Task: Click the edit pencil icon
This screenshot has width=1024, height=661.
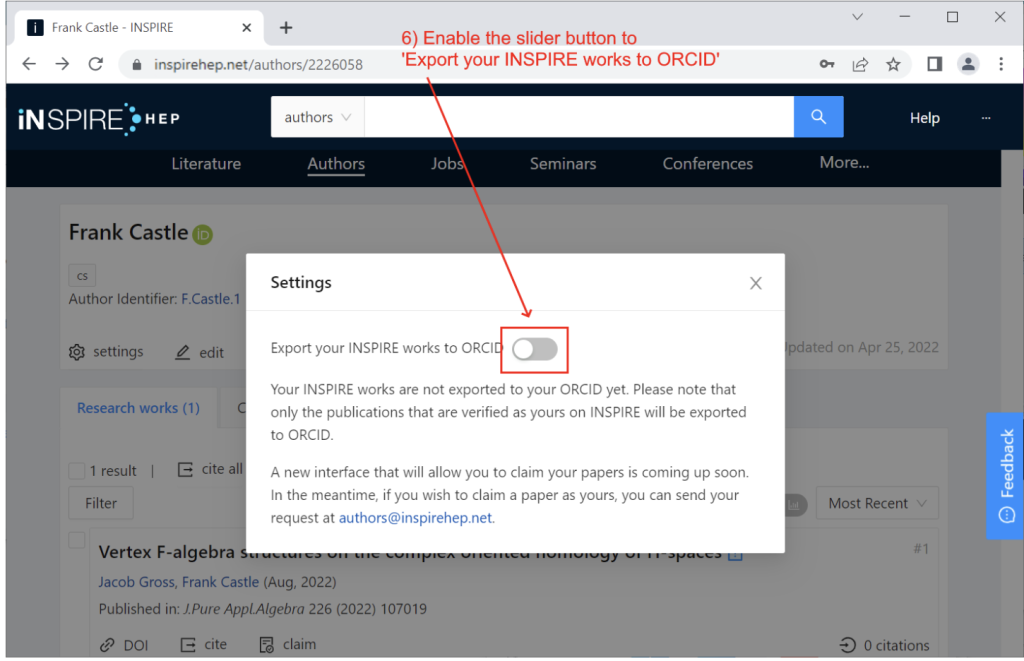Action: pyautogui.click(x=183, y=353)
